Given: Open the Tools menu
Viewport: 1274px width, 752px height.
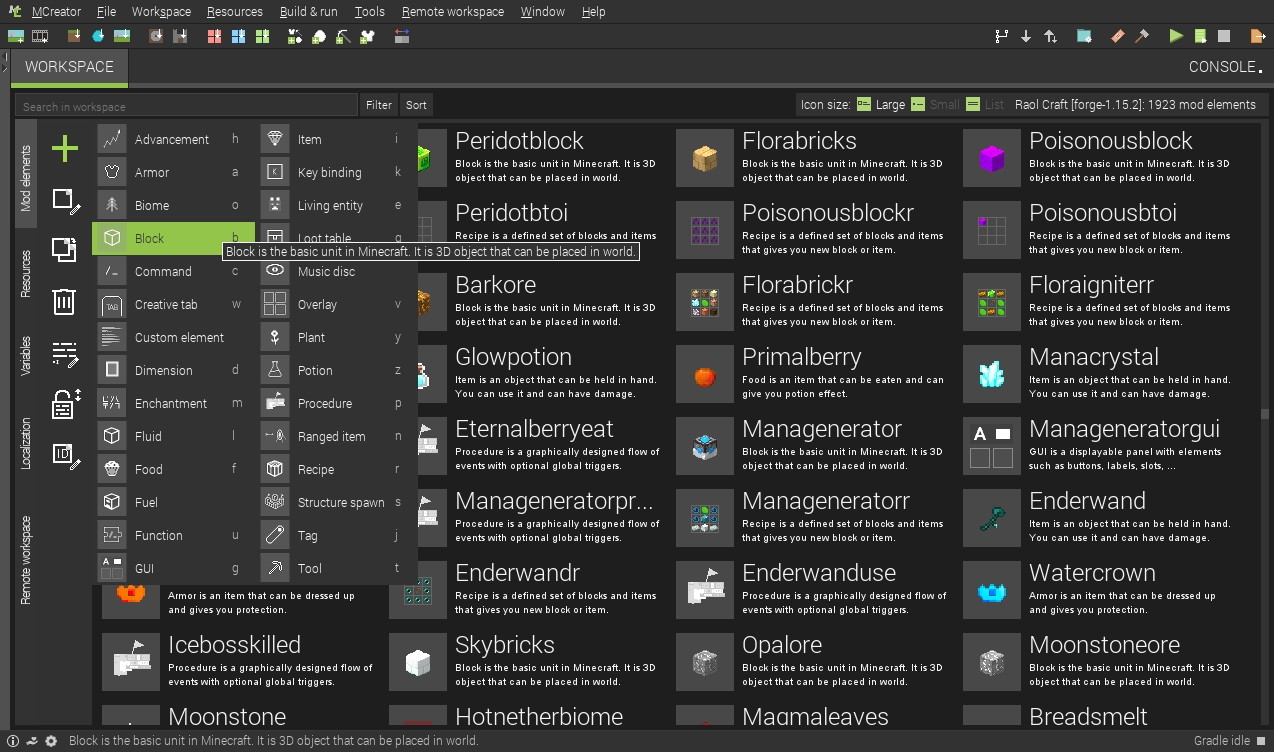Looking at the screenshot, I should click(369, 12).
